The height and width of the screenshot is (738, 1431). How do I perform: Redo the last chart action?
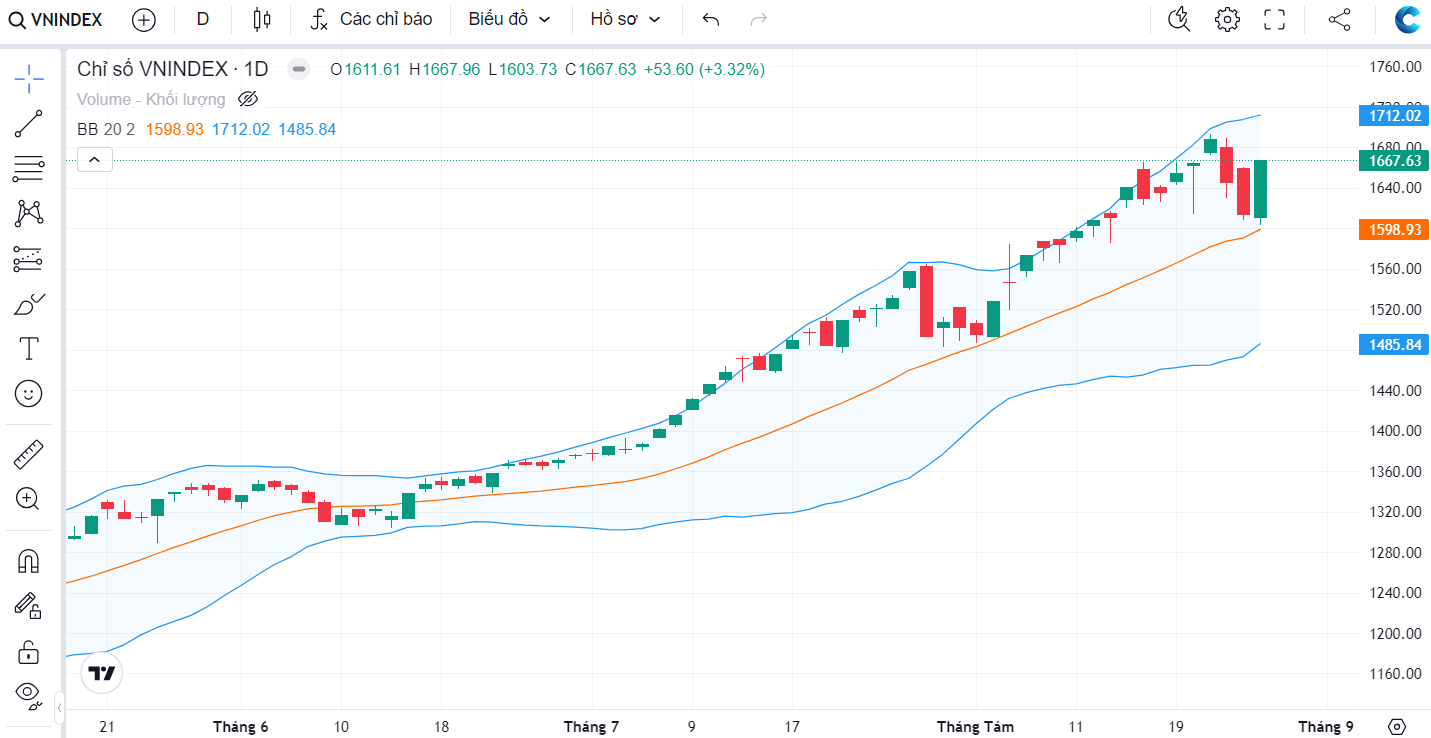[759, 19]
